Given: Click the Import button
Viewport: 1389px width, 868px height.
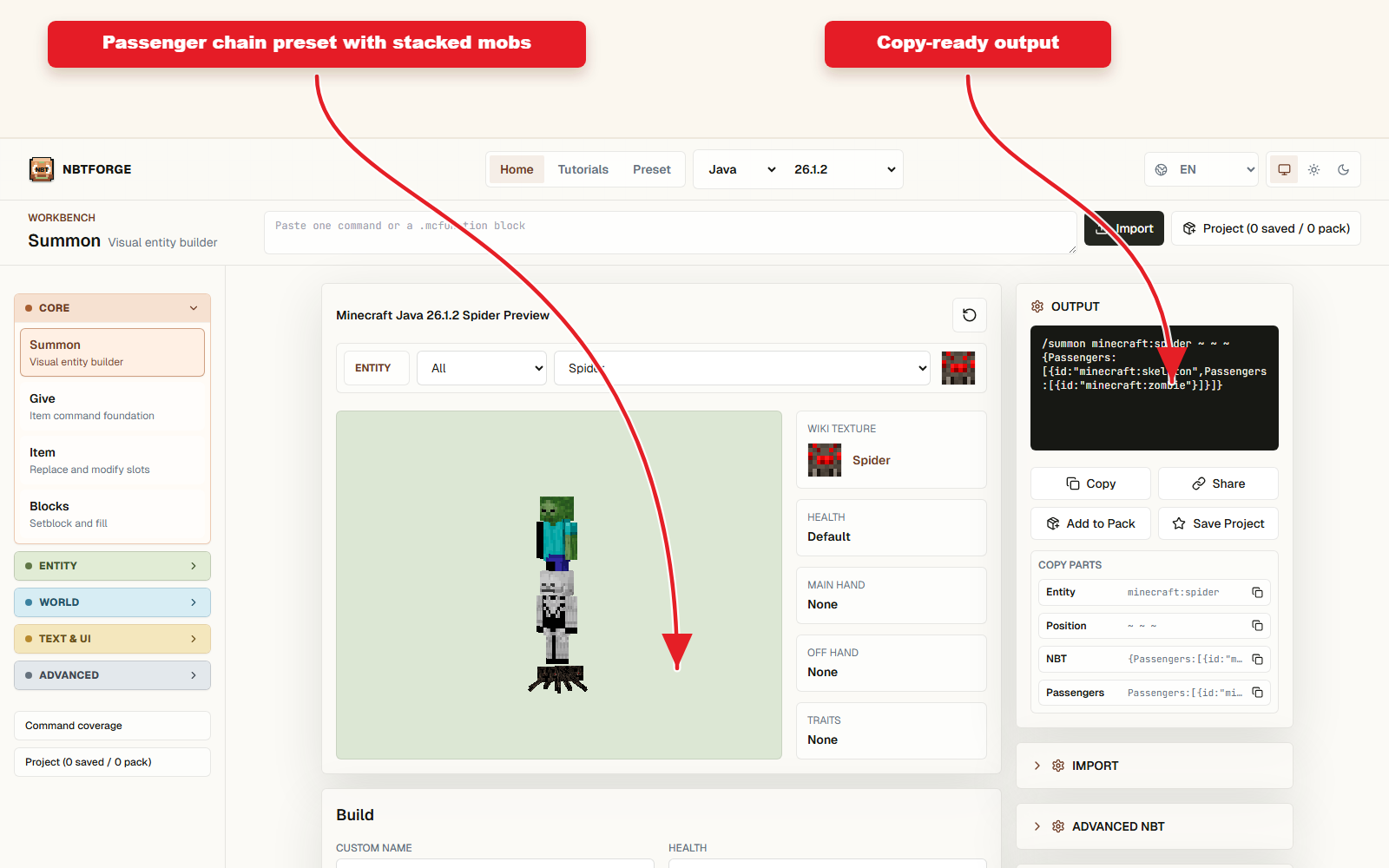Looking at the screenshot, I should coord(1124,228).
